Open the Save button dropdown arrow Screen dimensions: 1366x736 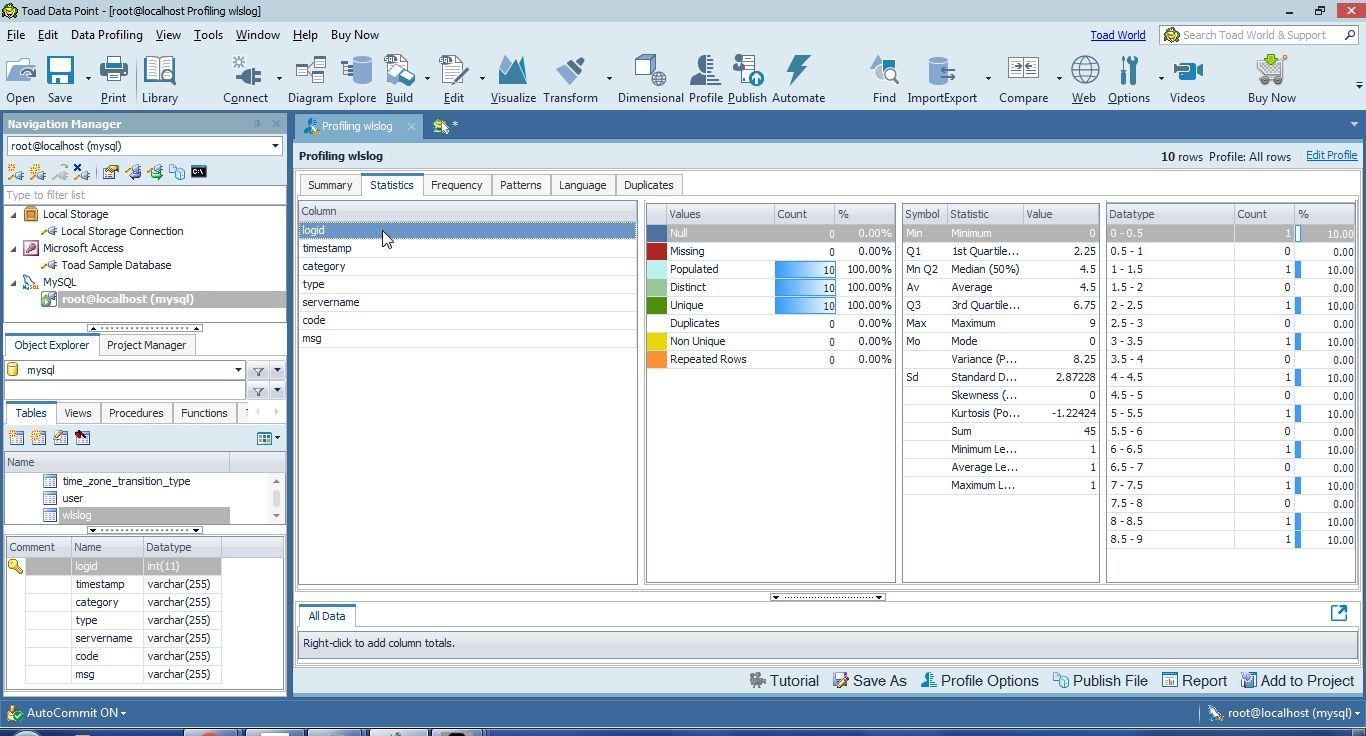88,78
